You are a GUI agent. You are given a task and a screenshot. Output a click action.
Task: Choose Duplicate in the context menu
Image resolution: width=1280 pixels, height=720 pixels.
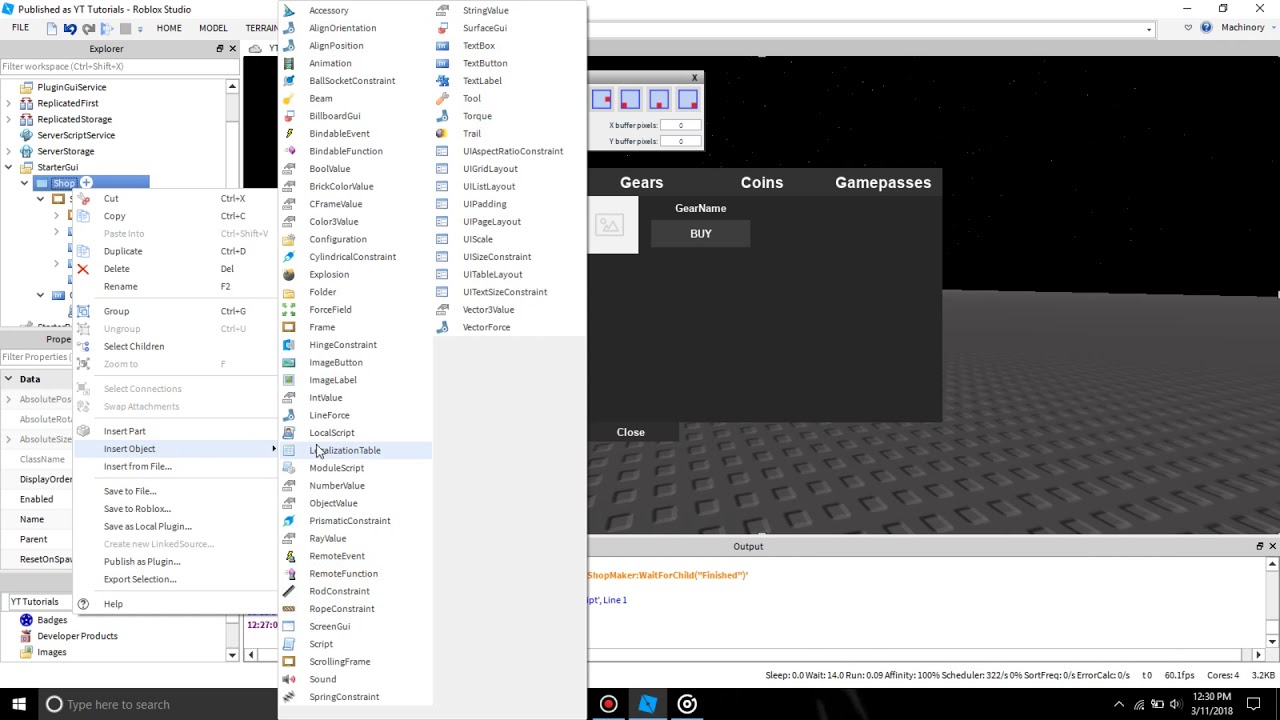[175, 251]
